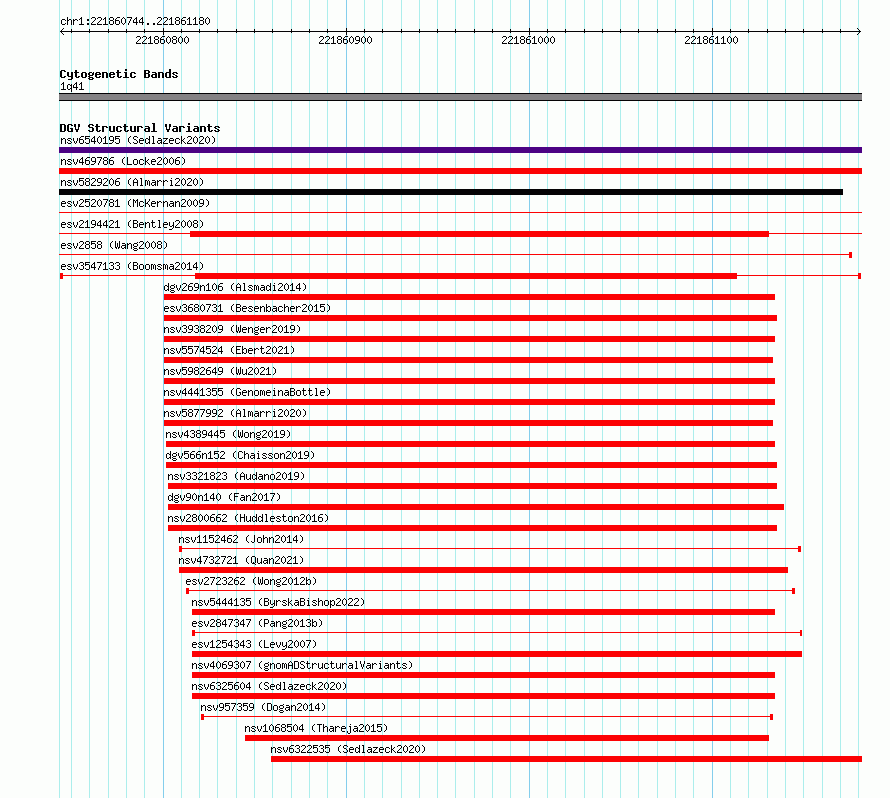This screenshot has width=890, height=798.
Task: Select esv1254343 (Levy2007) label
Action: (254, 644)
